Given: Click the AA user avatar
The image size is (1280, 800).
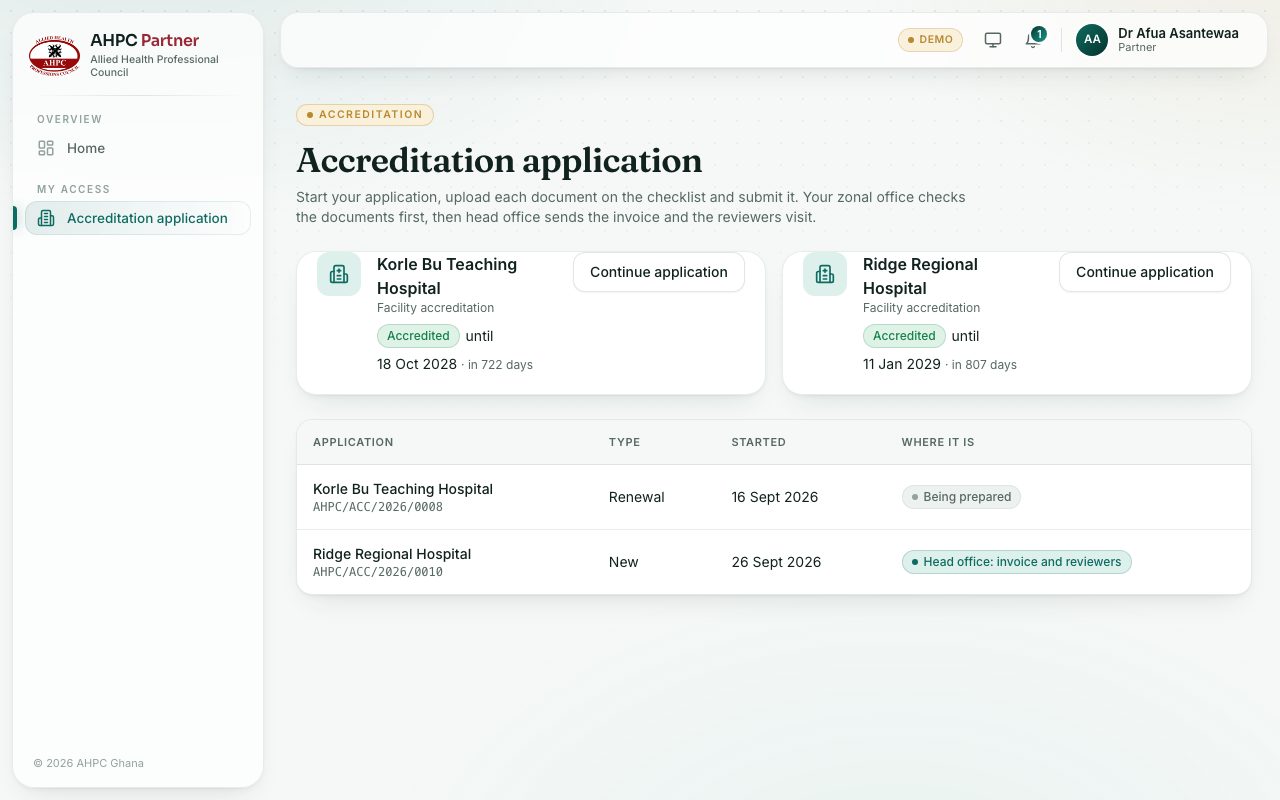Looking at the screenshot, I should click(x=1092, y=40).
